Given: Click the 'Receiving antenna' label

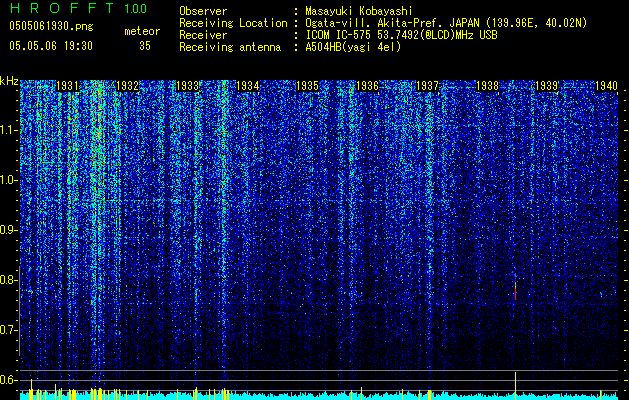Looking at the screenshot, I should click(x=230, y=47).
